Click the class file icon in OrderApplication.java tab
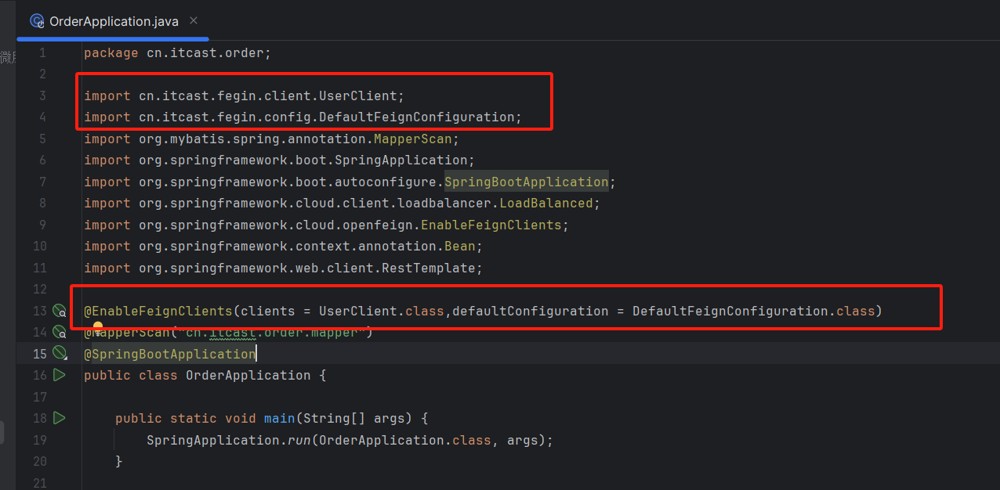1000x490 pixels. (37, 21)
